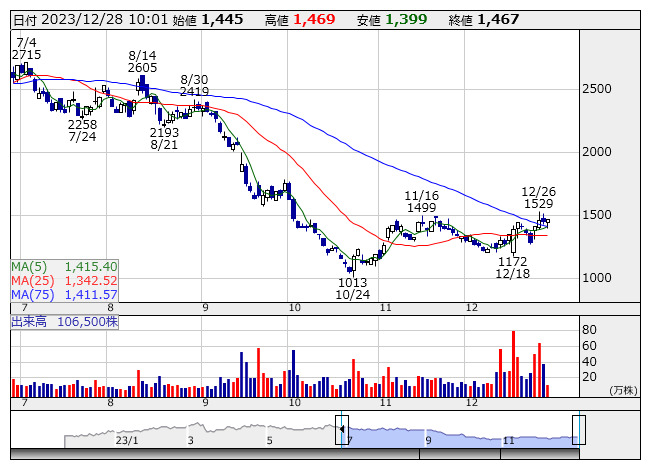Click the 1013 10/24 low label

[x=352, y=288]
